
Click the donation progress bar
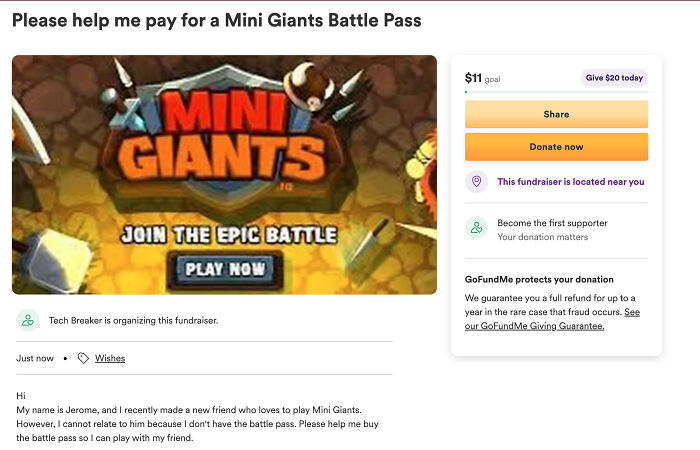pos(556,92)
